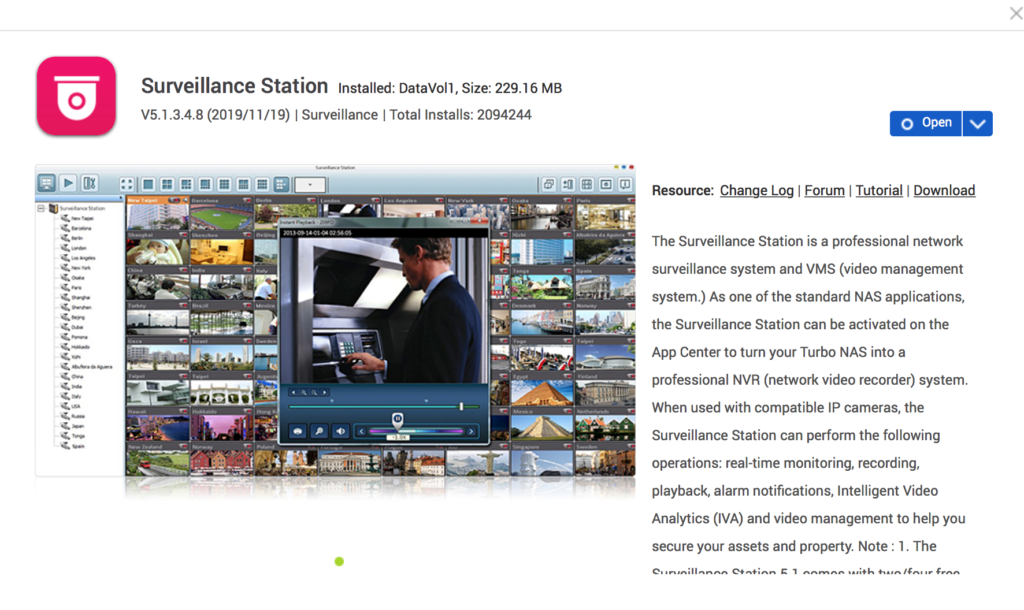This screenshot has height=610, width=1024.
Task: Click the playback icon in the screenshot toolbar
Action: 68,183
